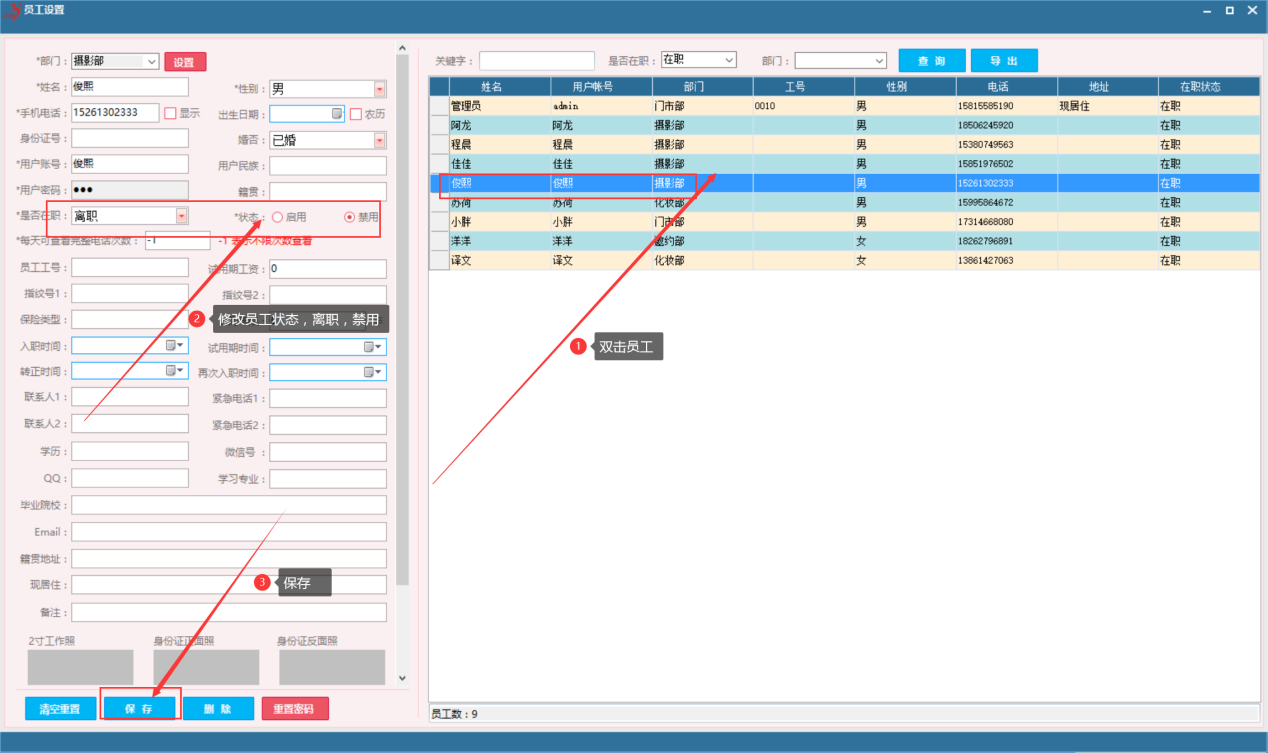Open the 出生日期 calendar picker icon
Screen dimensions: 1268x753
(337, 114)
